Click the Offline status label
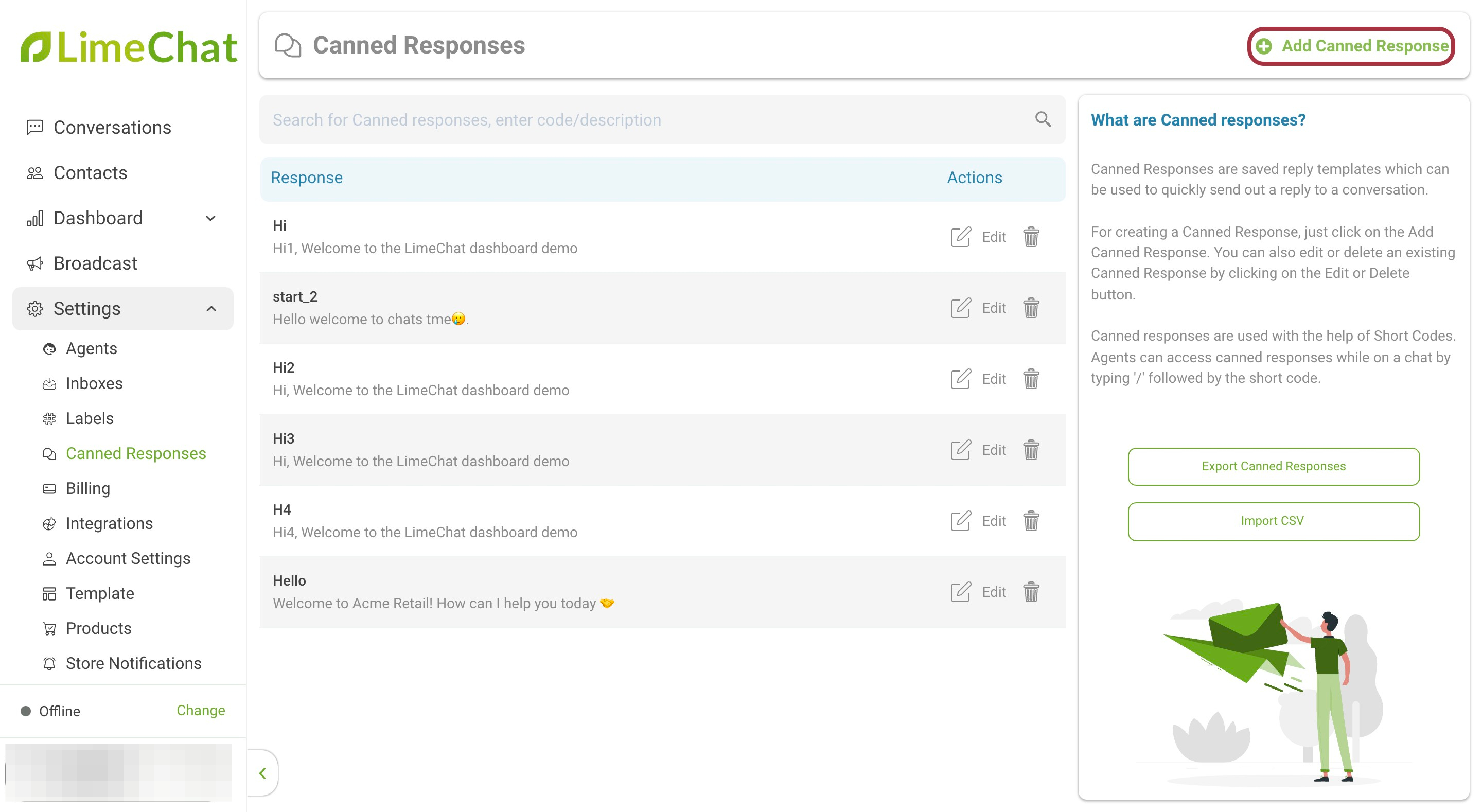This screenshot has height=812, width=1482. point(59,711)
